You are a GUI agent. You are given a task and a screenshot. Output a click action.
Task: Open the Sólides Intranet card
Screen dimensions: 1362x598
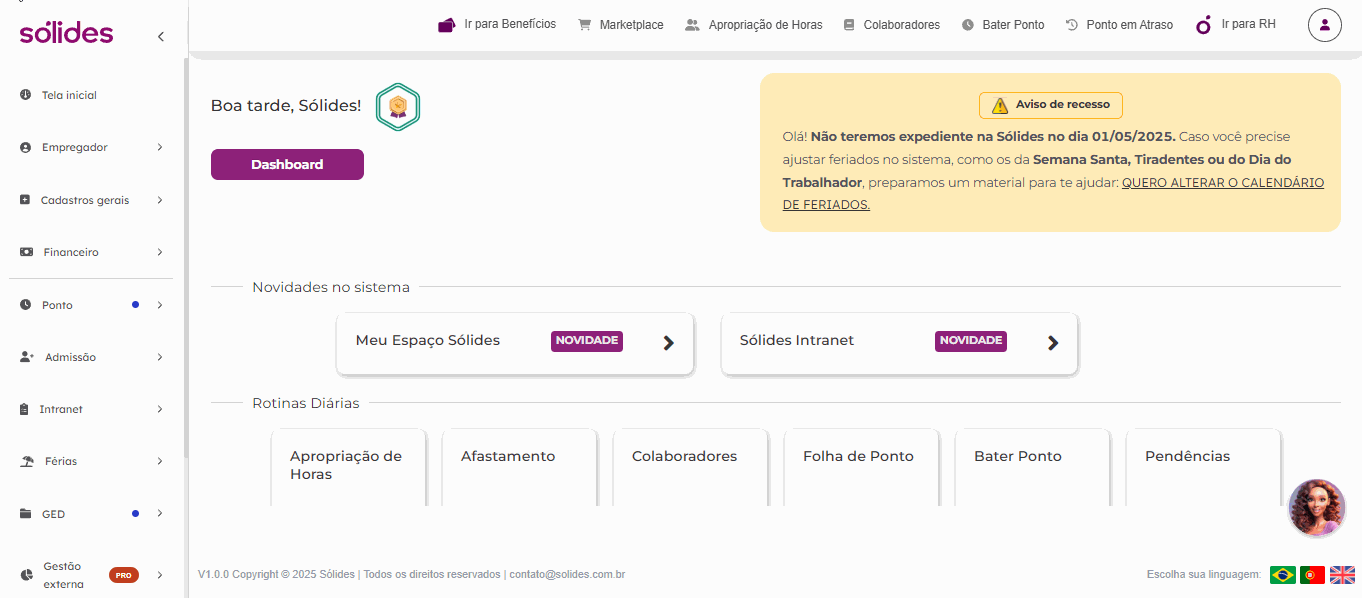click(x=899, y=343)
